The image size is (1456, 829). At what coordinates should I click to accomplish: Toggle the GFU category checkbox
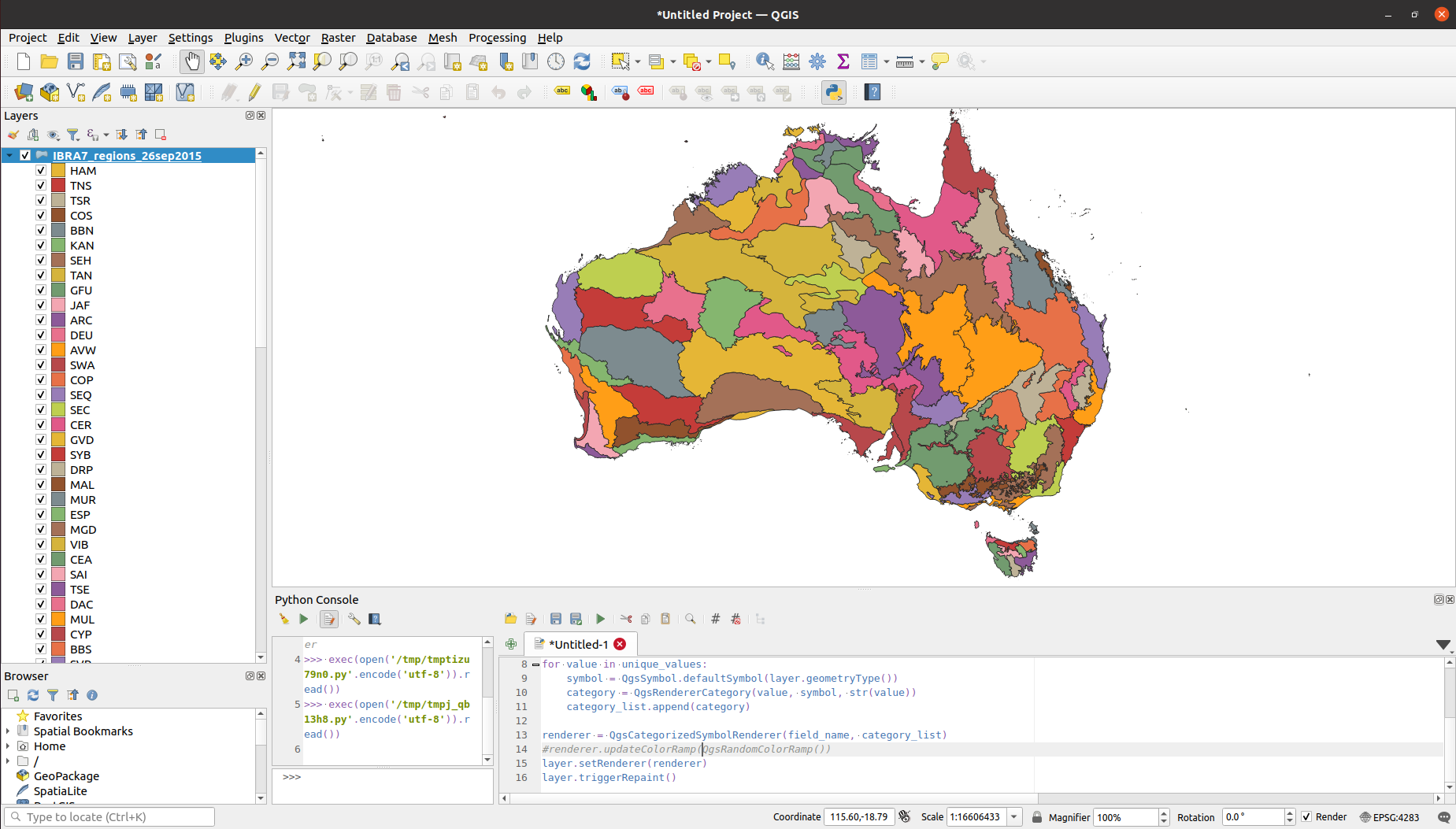(x=41, y=290)
